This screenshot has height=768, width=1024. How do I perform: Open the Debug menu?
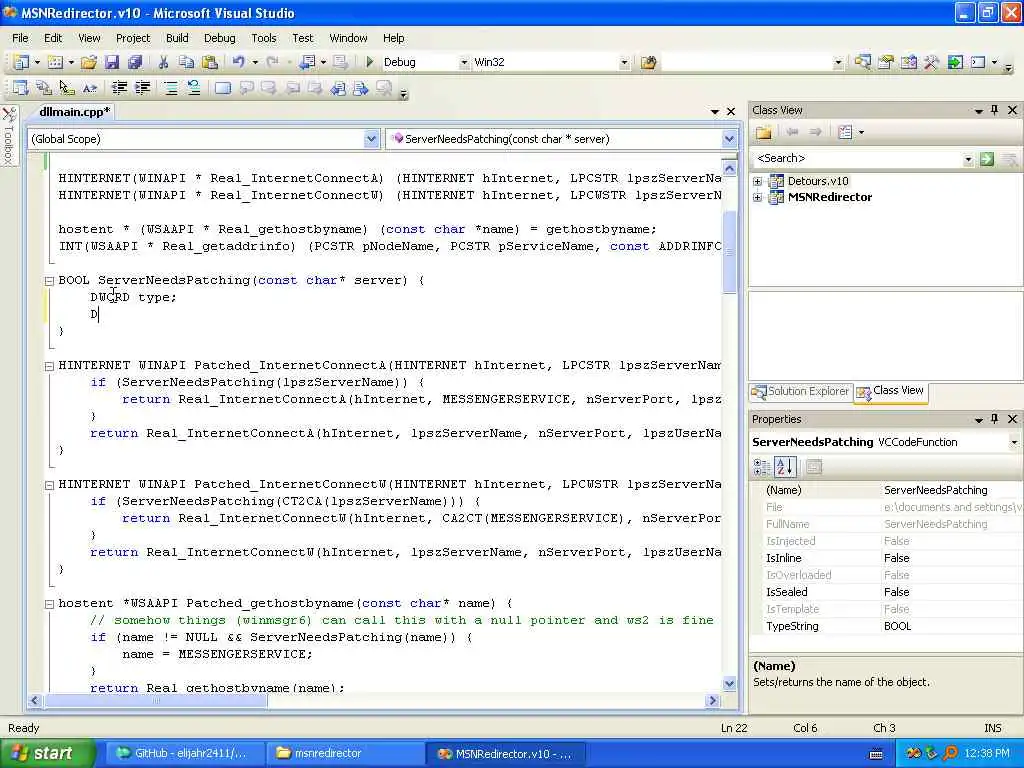pyautogui.click(x=219, y=38)
